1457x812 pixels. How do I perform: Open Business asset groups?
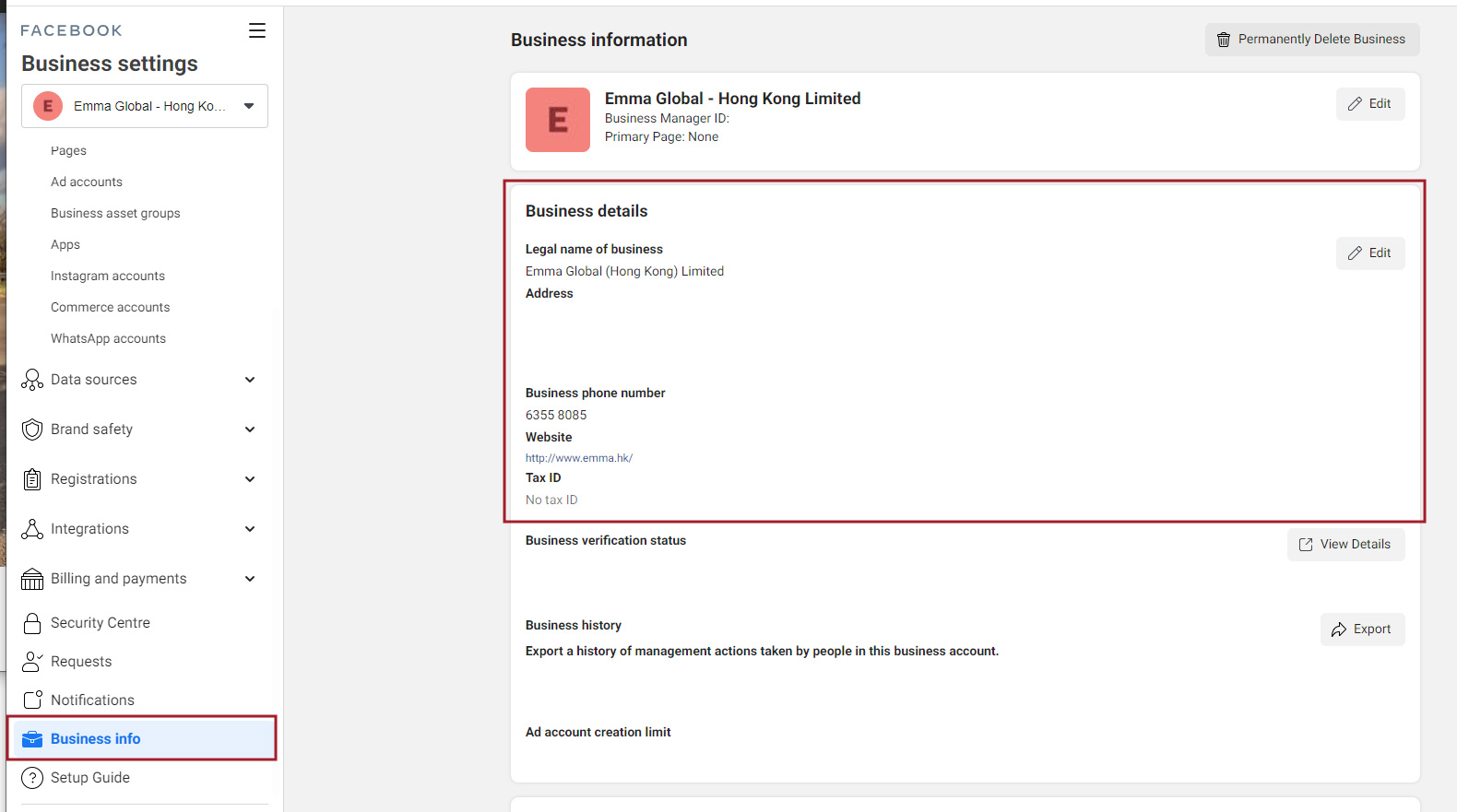tap(115, 213)
